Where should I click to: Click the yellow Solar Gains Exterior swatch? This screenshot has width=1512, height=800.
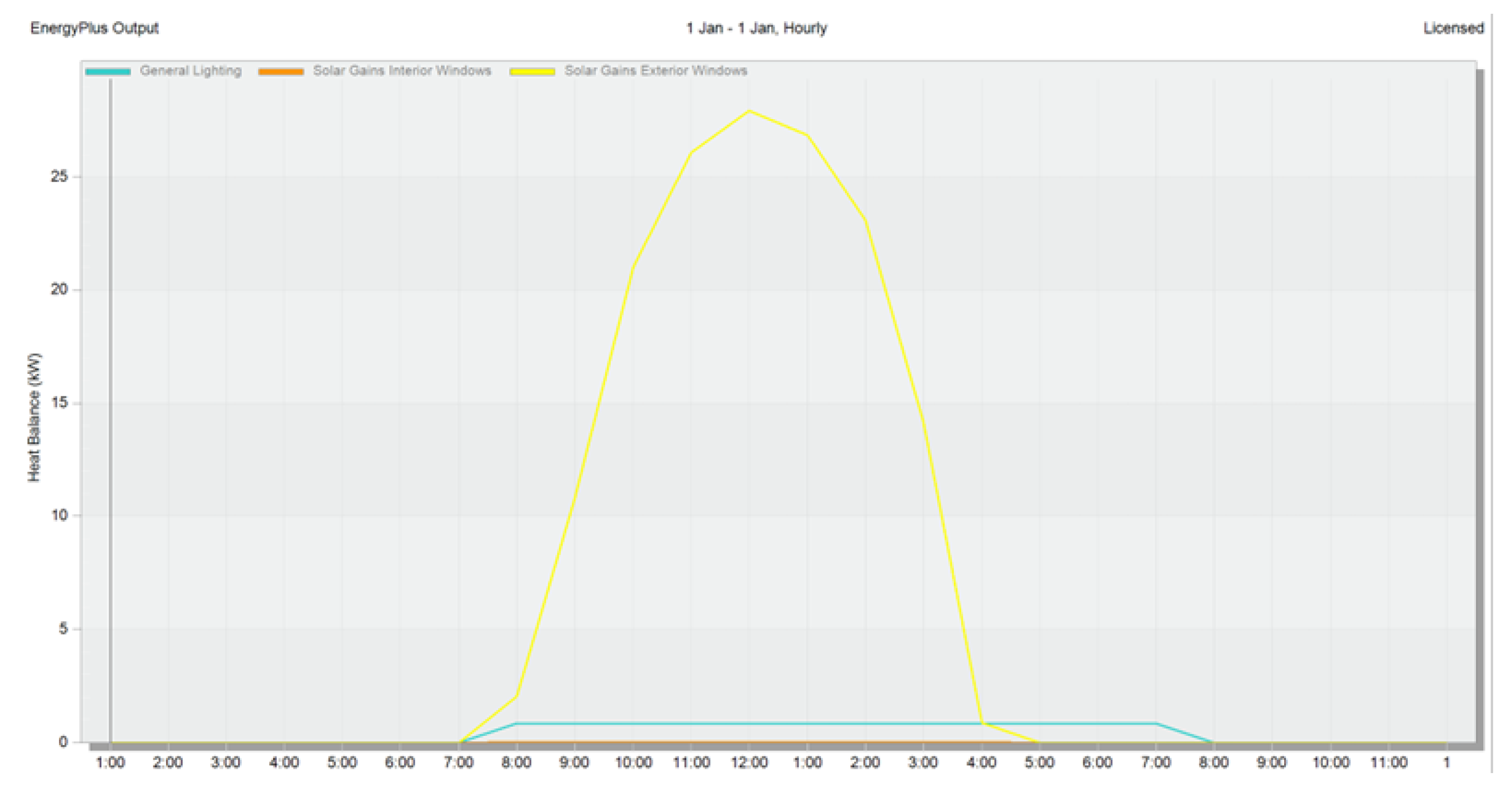(532, 72)
